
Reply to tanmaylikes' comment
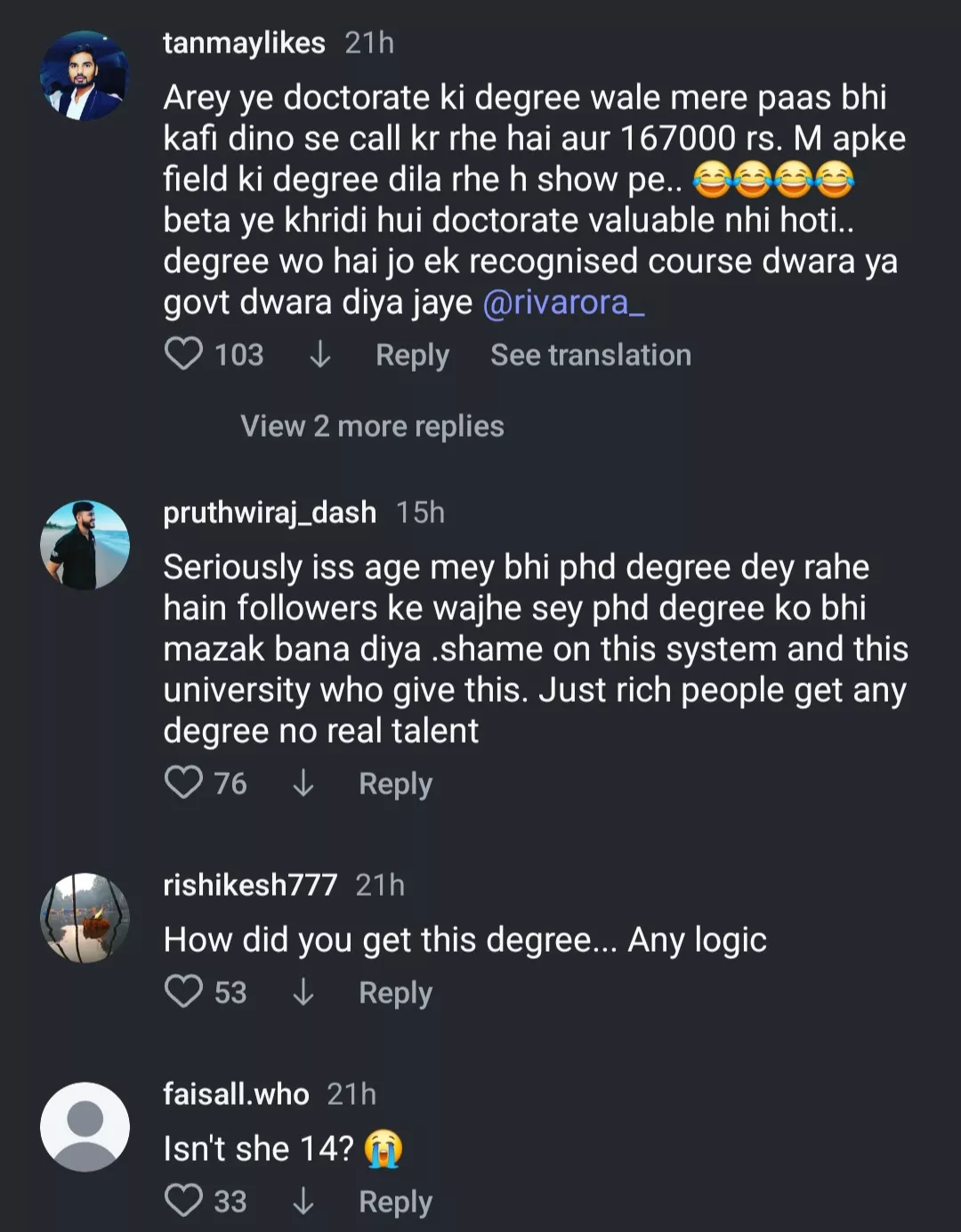(412, 355)
